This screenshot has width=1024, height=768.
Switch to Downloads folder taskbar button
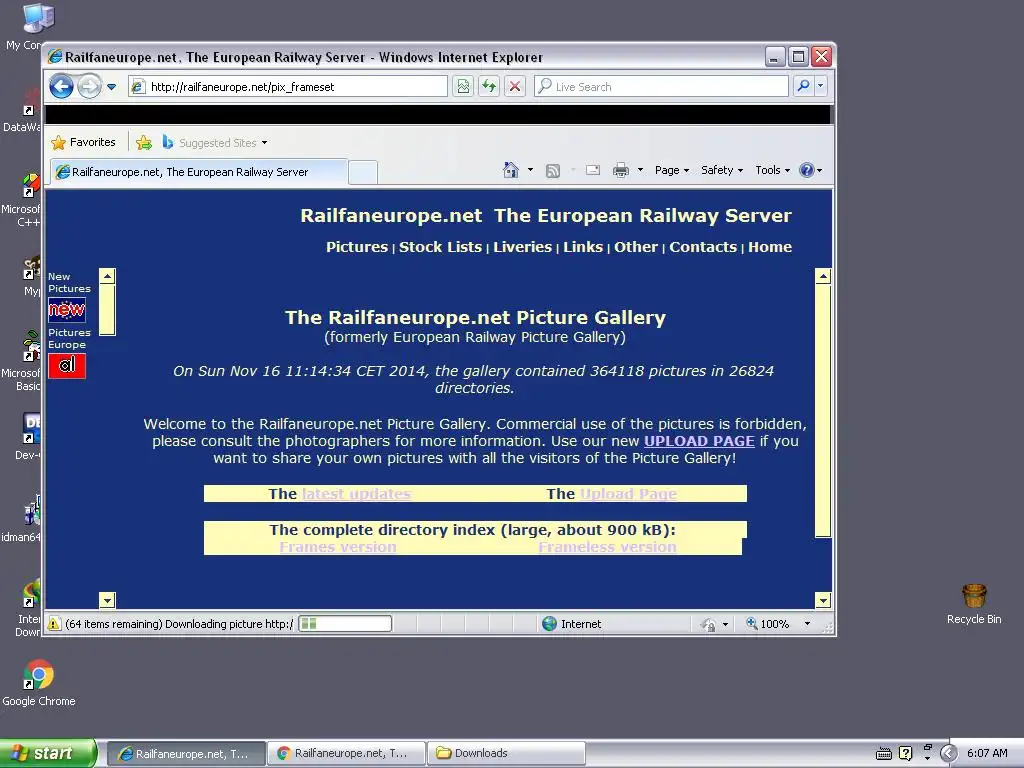click(x=505, y=754)
